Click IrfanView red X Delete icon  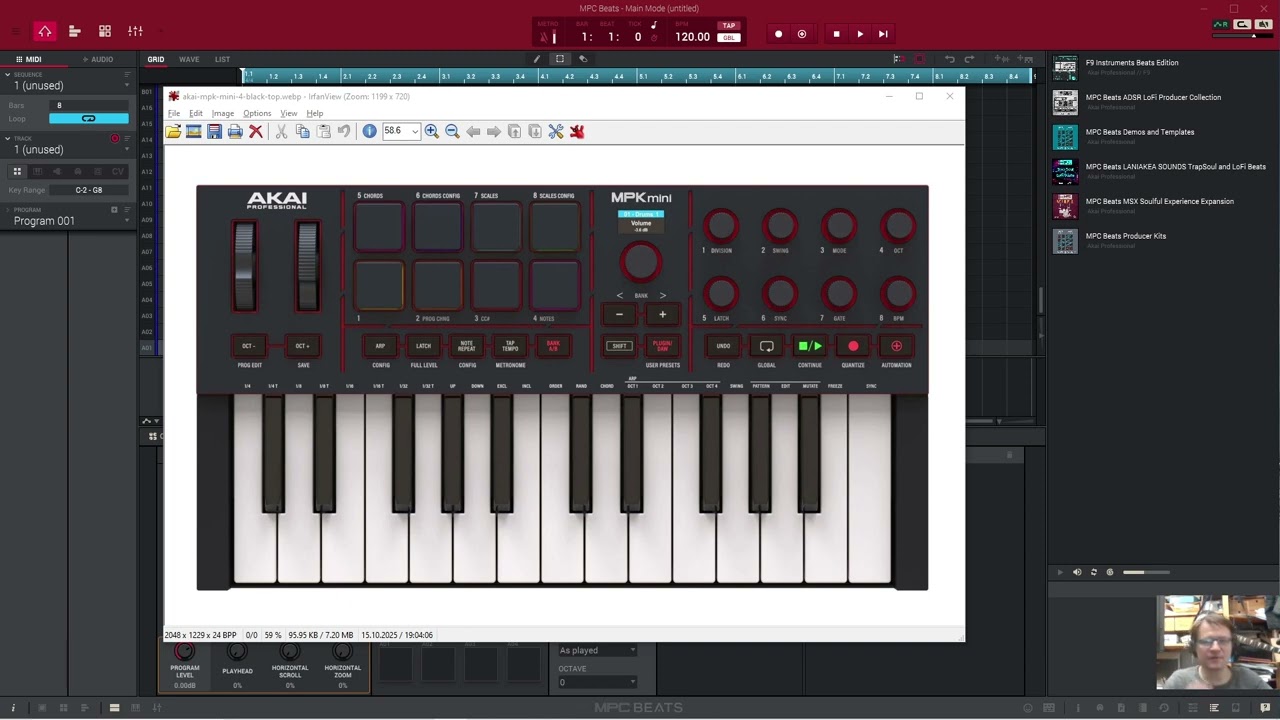tap(256, 132)
